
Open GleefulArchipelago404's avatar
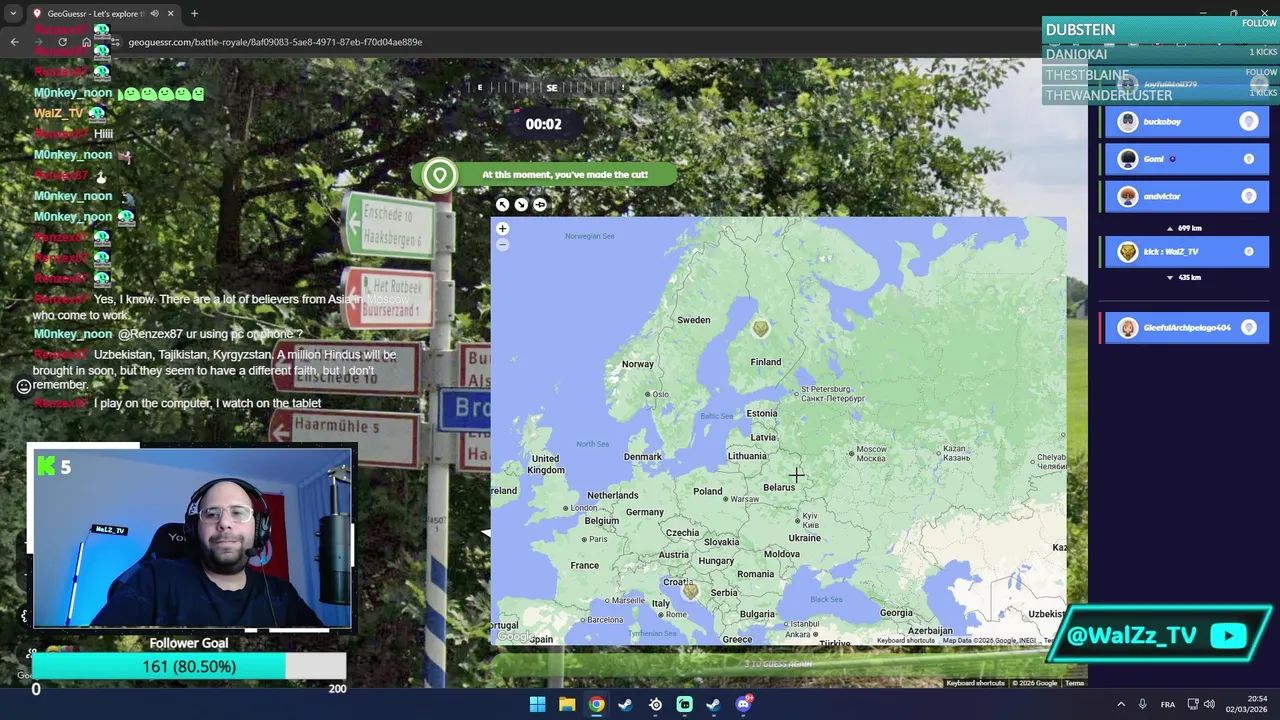(x=1128, y=328)
